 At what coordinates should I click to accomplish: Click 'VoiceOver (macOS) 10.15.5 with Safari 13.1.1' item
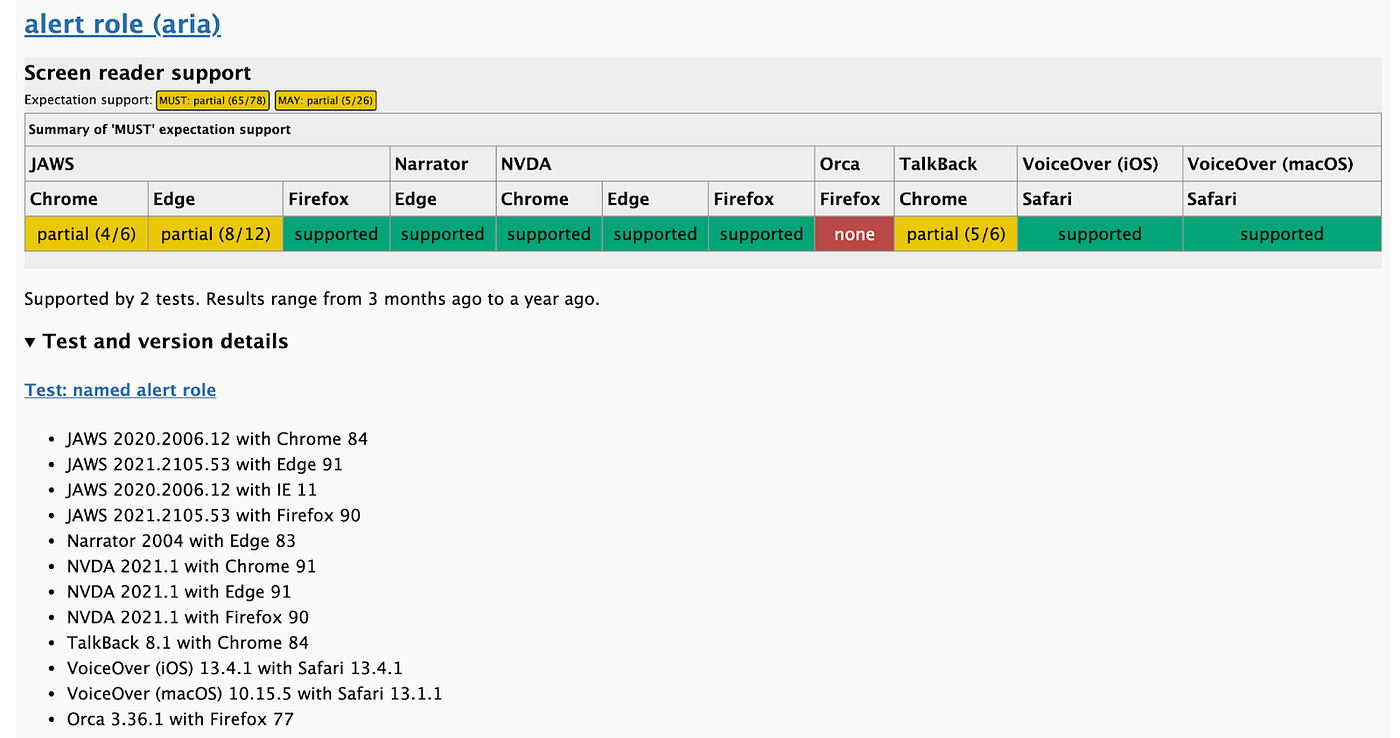point(255,694)
